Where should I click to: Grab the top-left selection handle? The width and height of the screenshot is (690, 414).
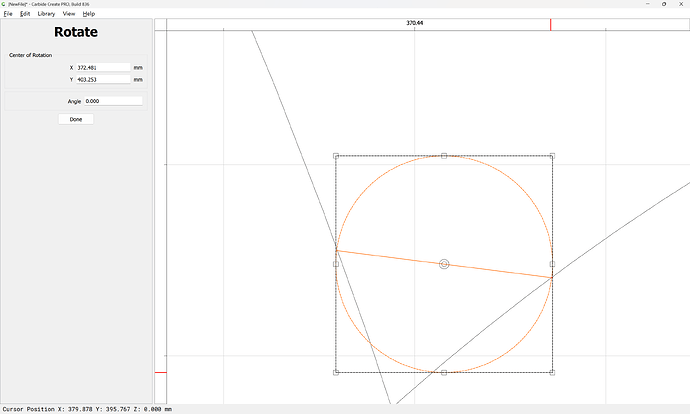click(x=336, y=156)
